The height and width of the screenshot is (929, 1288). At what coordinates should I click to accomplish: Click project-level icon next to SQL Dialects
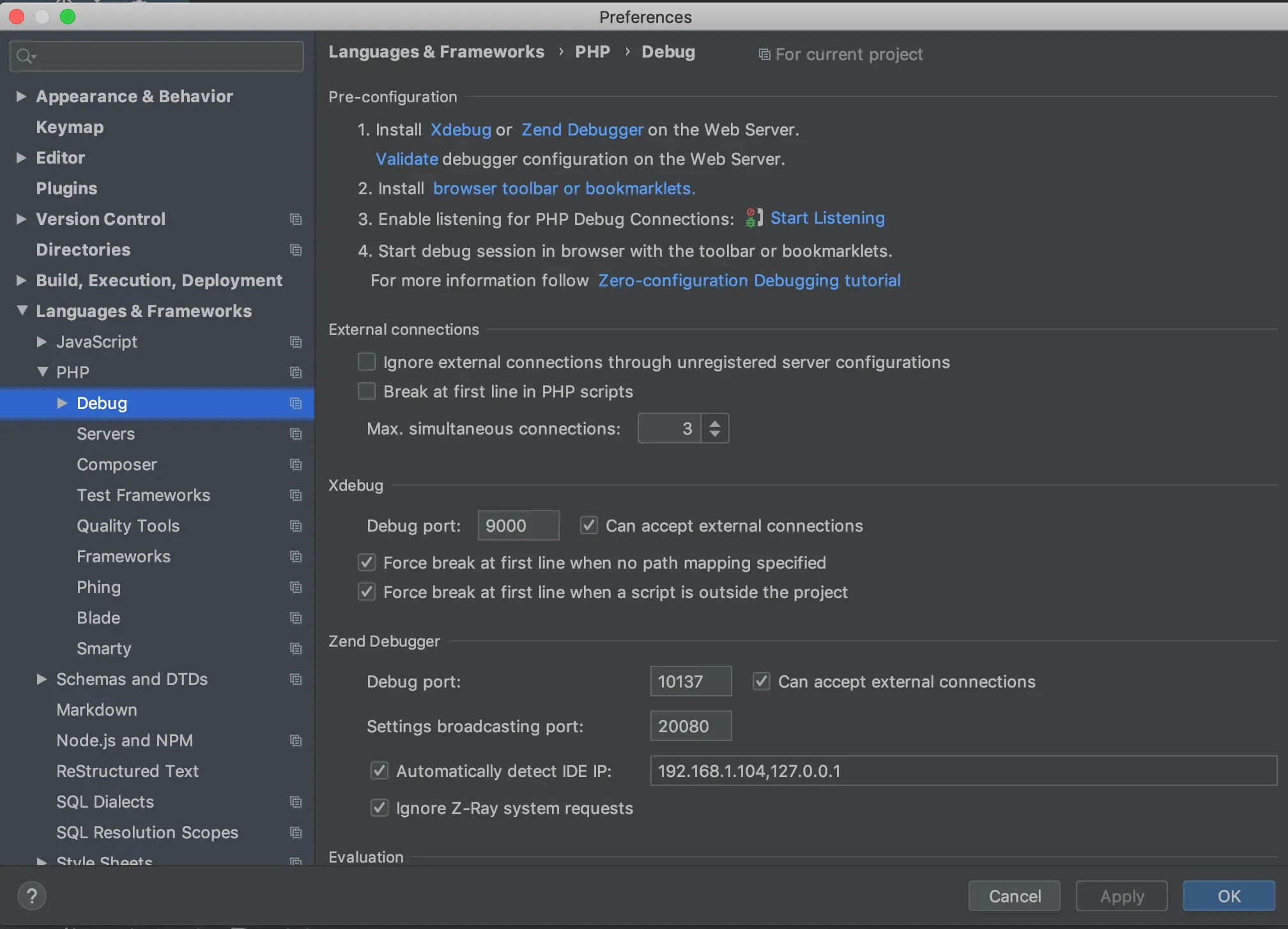(x=295, y=802)
